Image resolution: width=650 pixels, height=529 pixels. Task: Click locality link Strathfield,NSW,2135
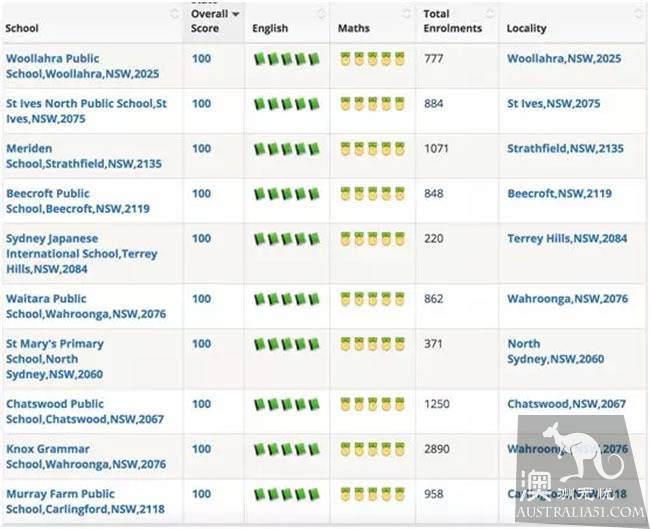565,148
